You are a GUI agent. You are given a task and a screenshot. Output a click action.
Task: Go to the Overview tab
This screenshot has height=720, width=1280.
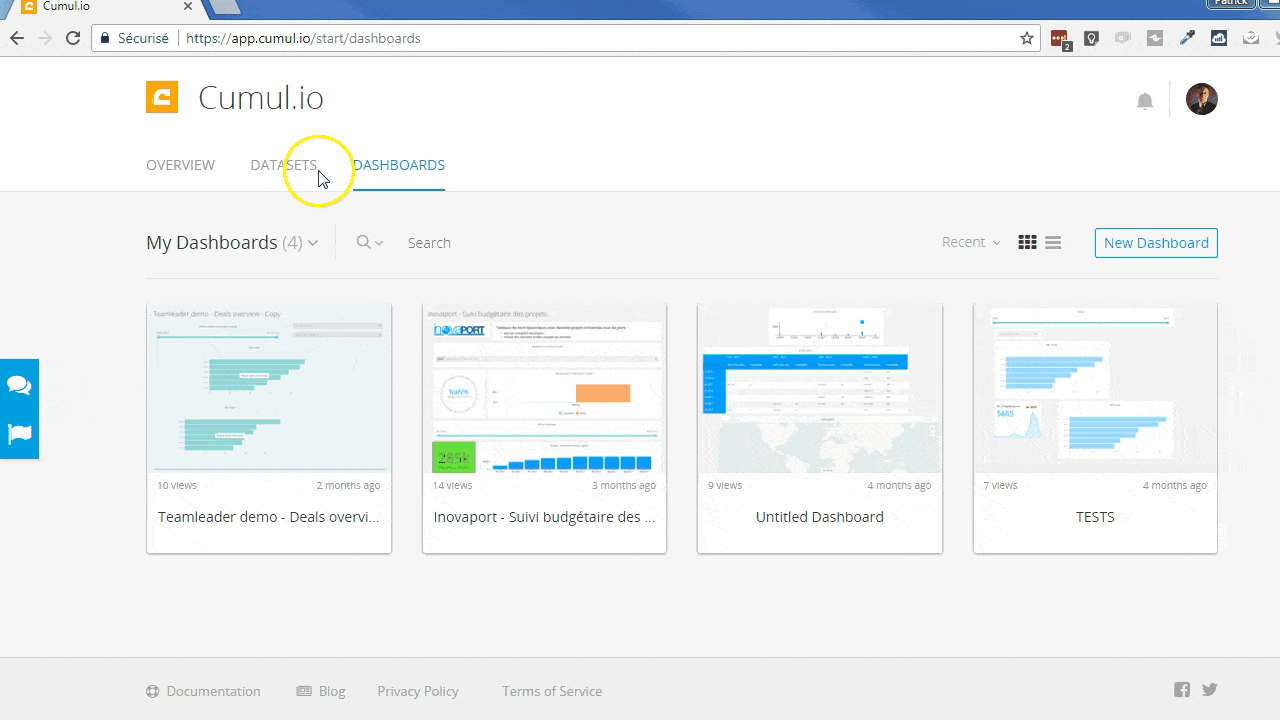tap(180, 165)
